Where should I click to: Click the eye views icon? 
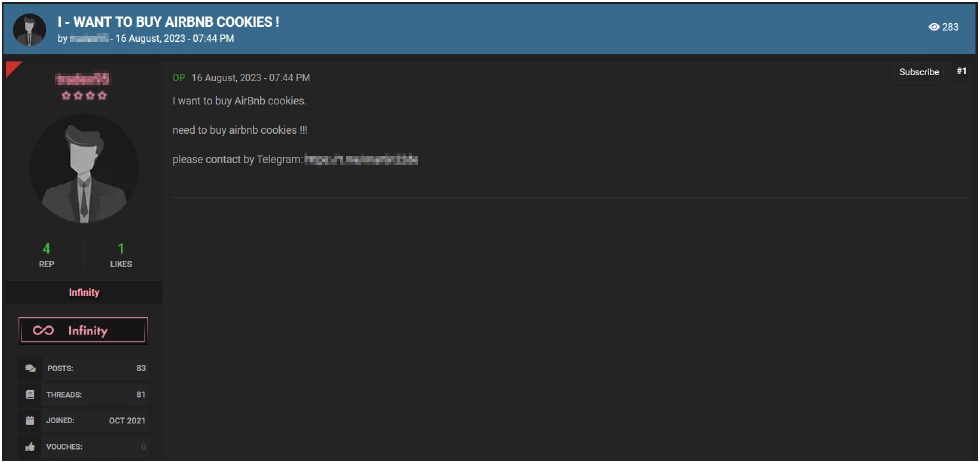tap(934, 27)
